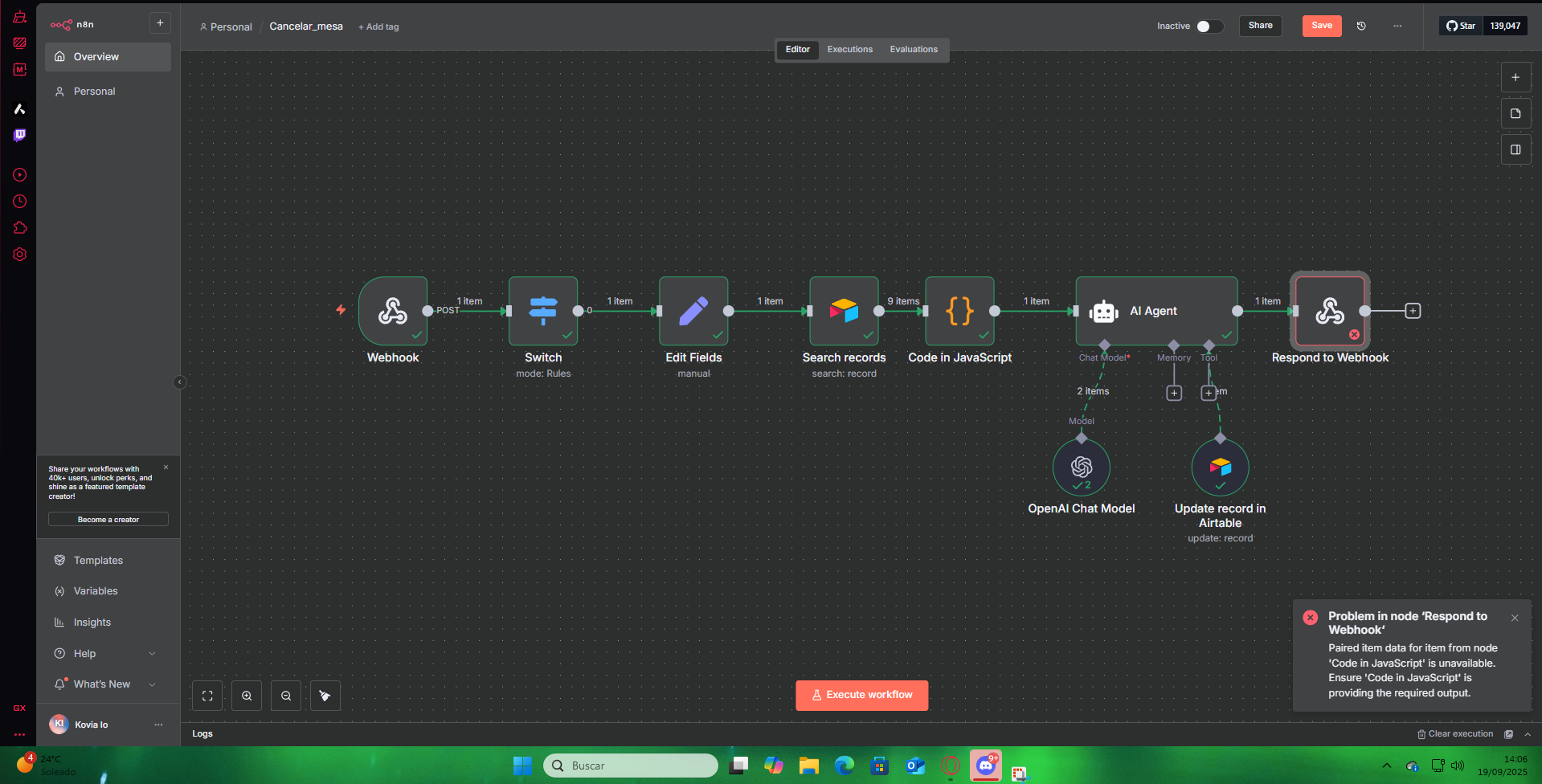Expand the Help menu chevron
1542x784 pixels.
tap(152, 654)
